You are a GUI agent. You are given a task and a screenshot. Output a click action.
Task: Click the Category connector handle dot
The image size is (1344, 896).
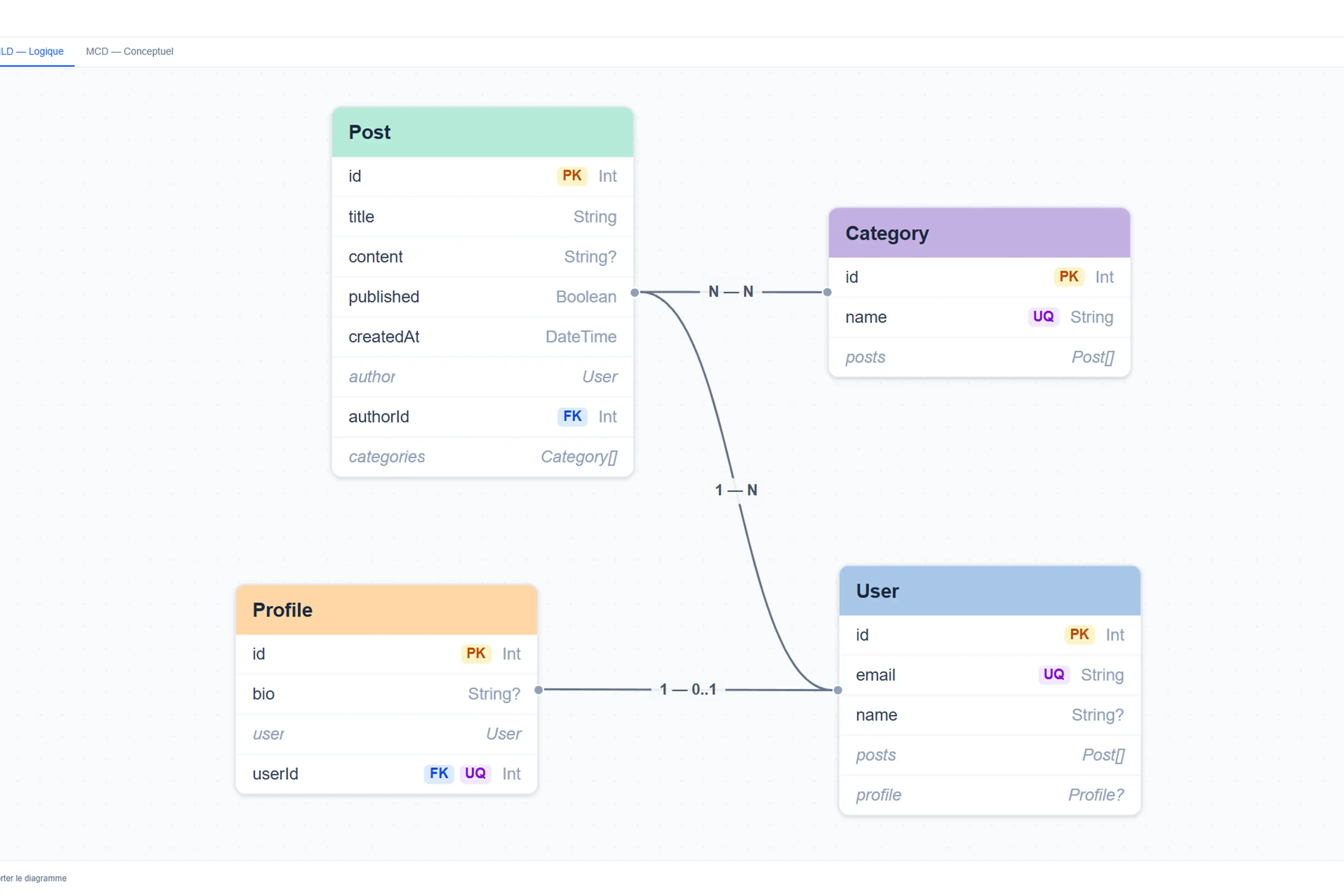827,293
